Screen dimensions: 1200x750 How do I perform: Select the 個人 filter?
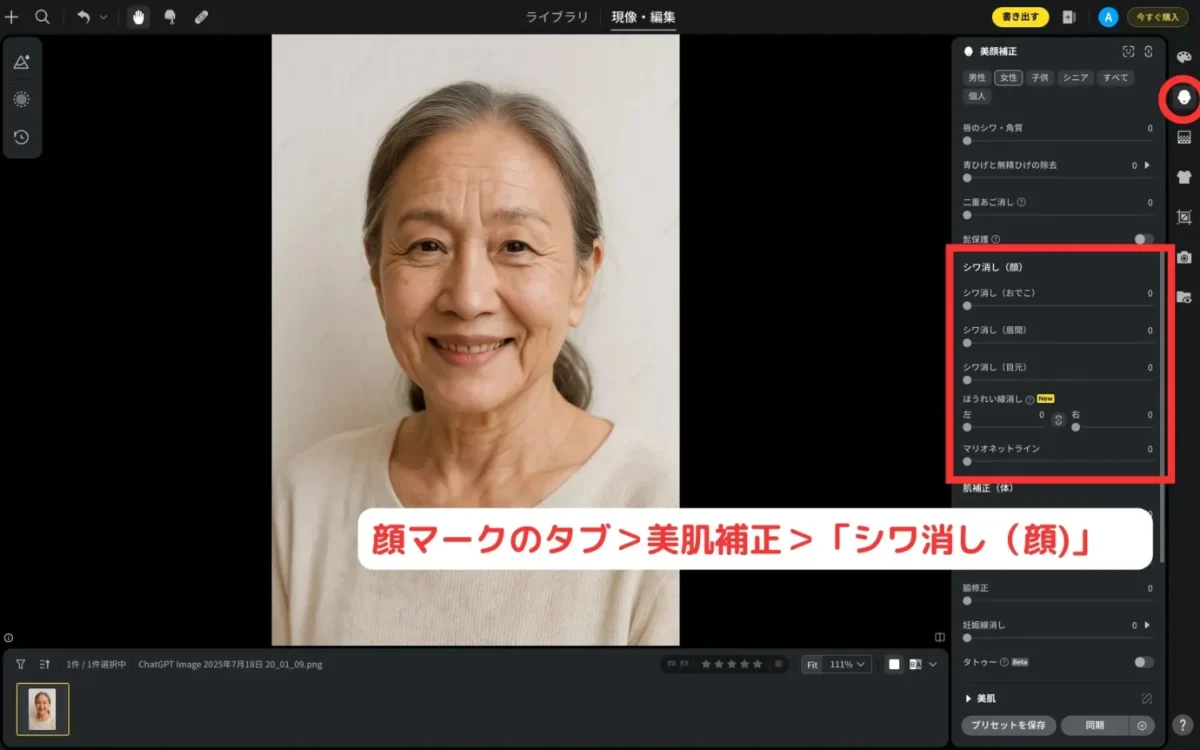[976, 96]
